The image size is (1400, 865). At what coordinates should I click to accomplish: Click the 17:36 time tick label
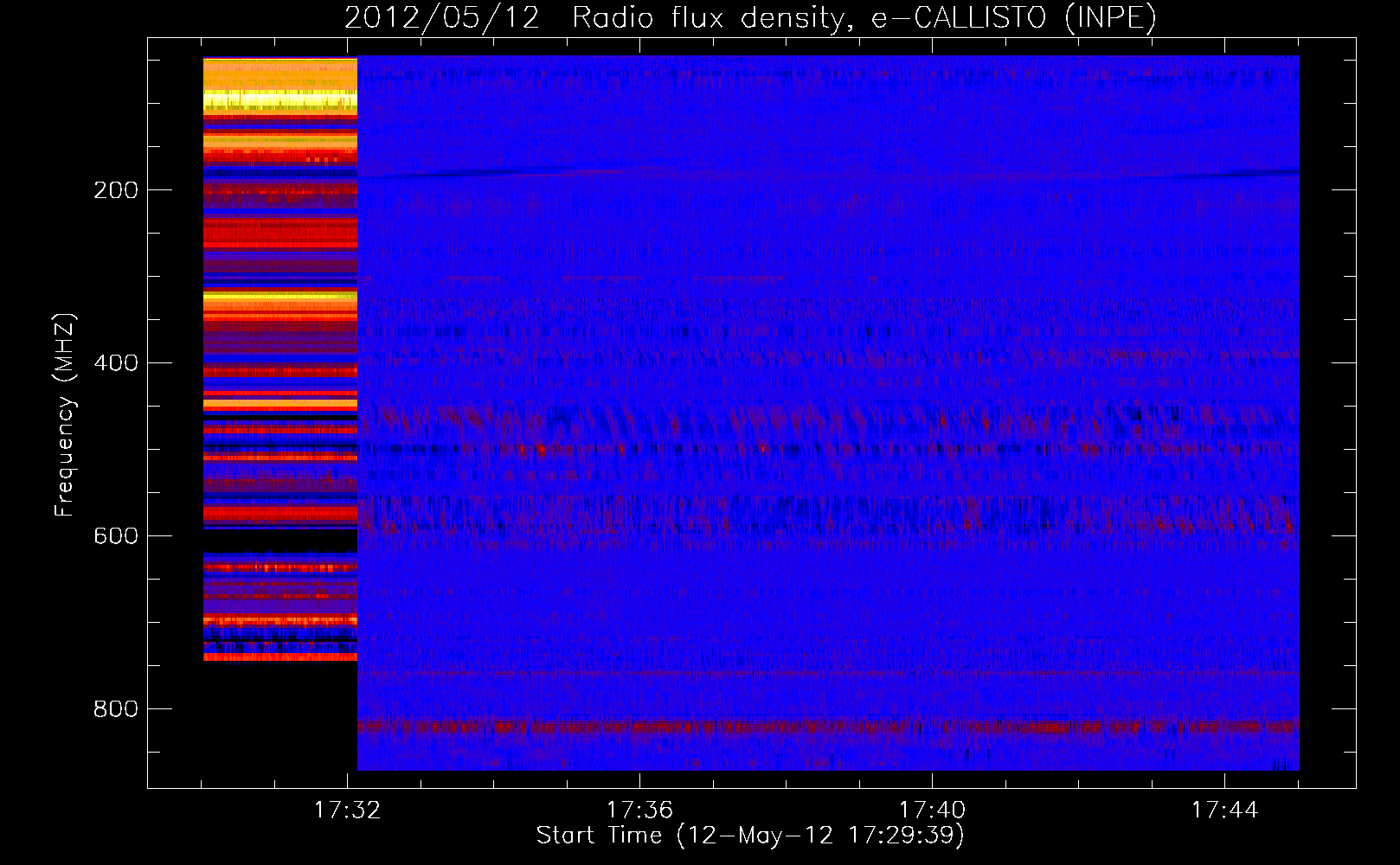coord(639,811)
